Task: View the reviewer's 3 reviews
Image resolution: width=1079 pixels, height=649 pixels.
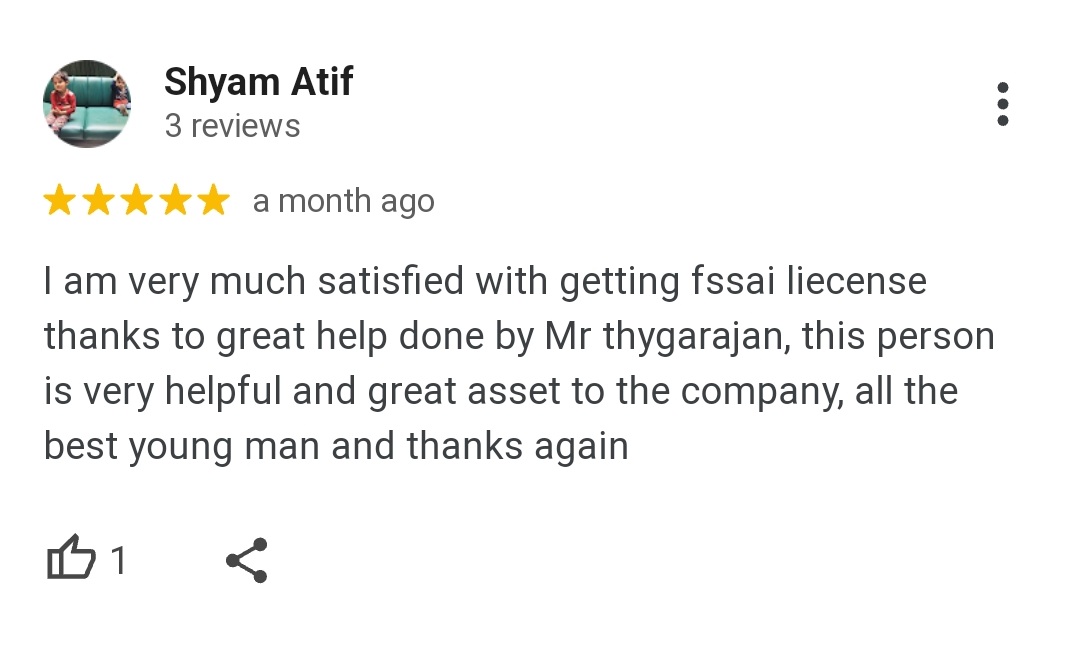Action: [233, 126]
